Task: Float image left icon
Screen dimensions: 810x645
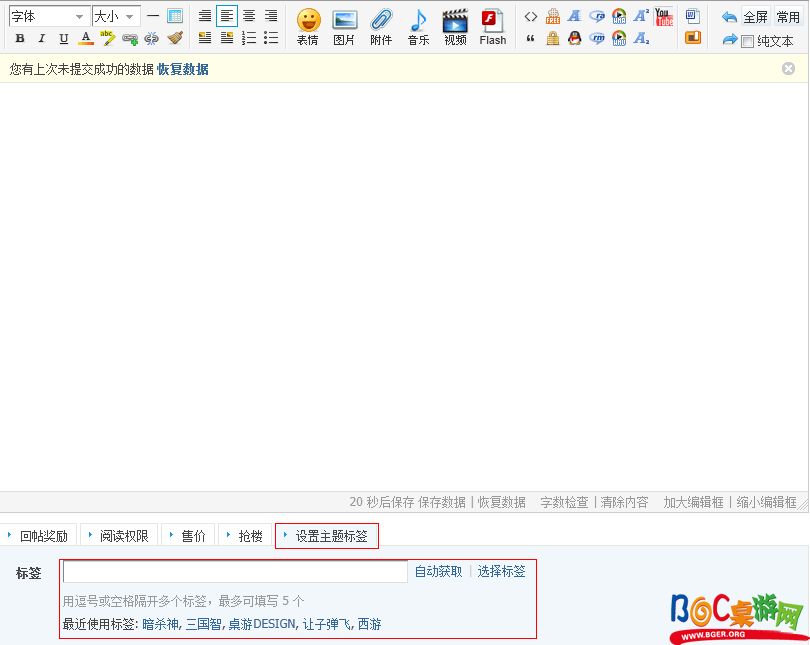Action: [x=205, y=38]
